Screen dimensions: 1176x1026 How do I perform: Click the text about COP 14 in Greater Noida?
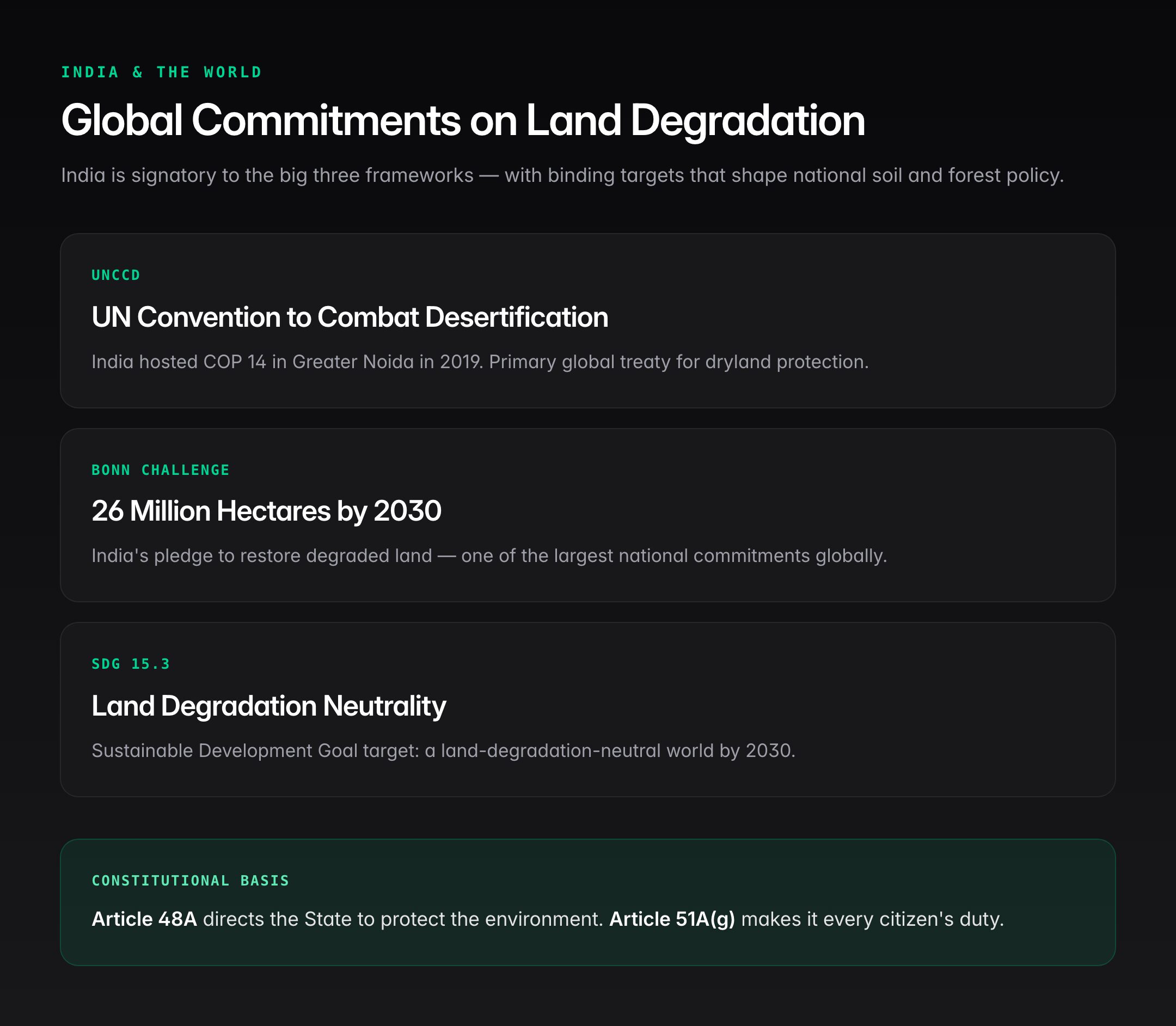pyautogui.click(x=480, y=362)
